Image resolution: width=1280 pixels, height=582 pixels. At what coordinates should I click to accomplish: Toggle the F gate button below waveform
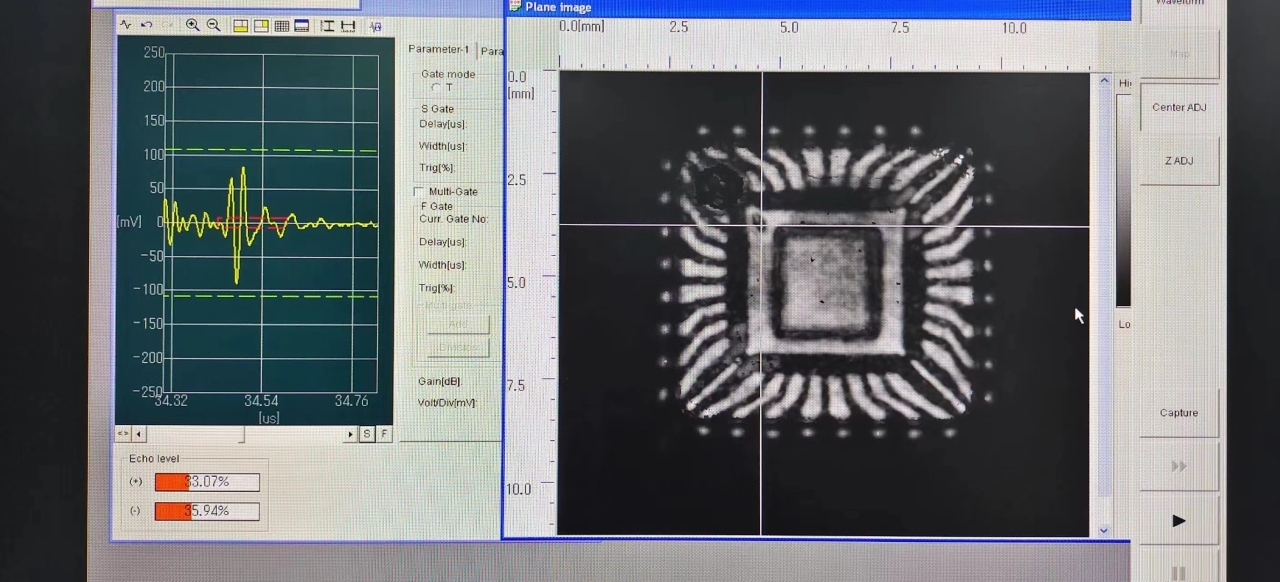point(384,434)
